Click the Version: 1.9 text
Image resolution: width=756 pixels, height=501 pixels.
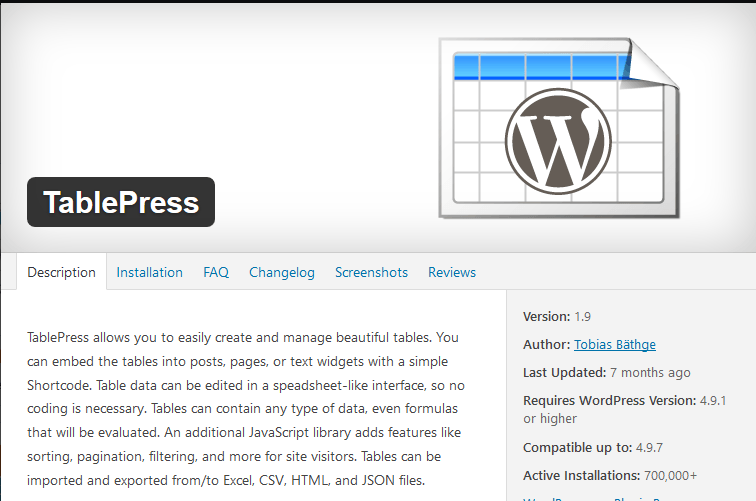[557, 317]
